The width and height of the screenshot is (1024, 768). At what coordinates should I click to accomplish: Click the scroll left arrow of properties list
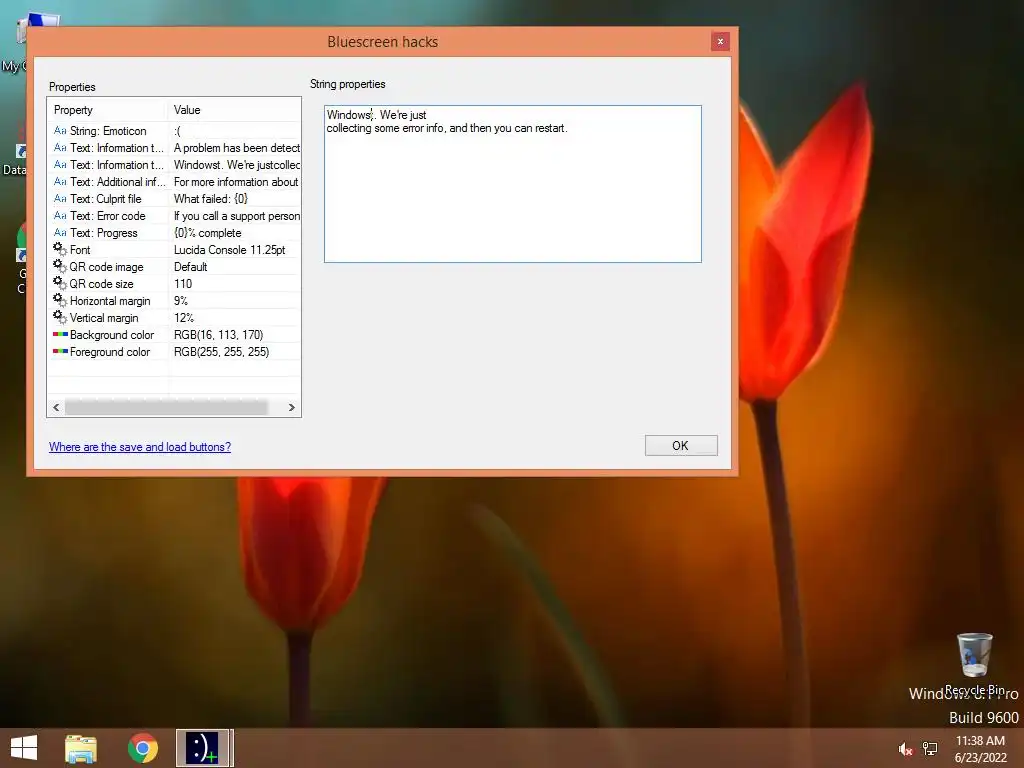coord(56,408)
